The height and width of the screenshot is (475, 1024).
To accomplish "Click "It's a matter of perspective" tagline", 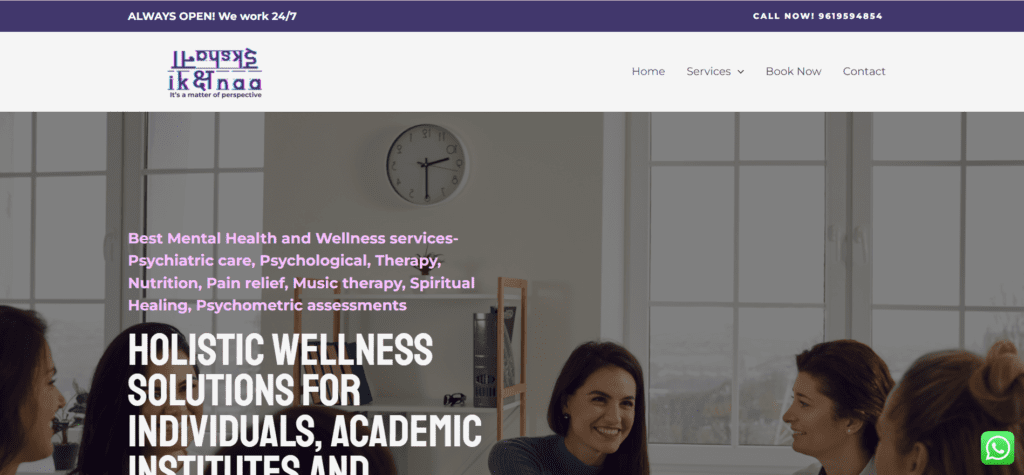I will click(x=216, y=95).
